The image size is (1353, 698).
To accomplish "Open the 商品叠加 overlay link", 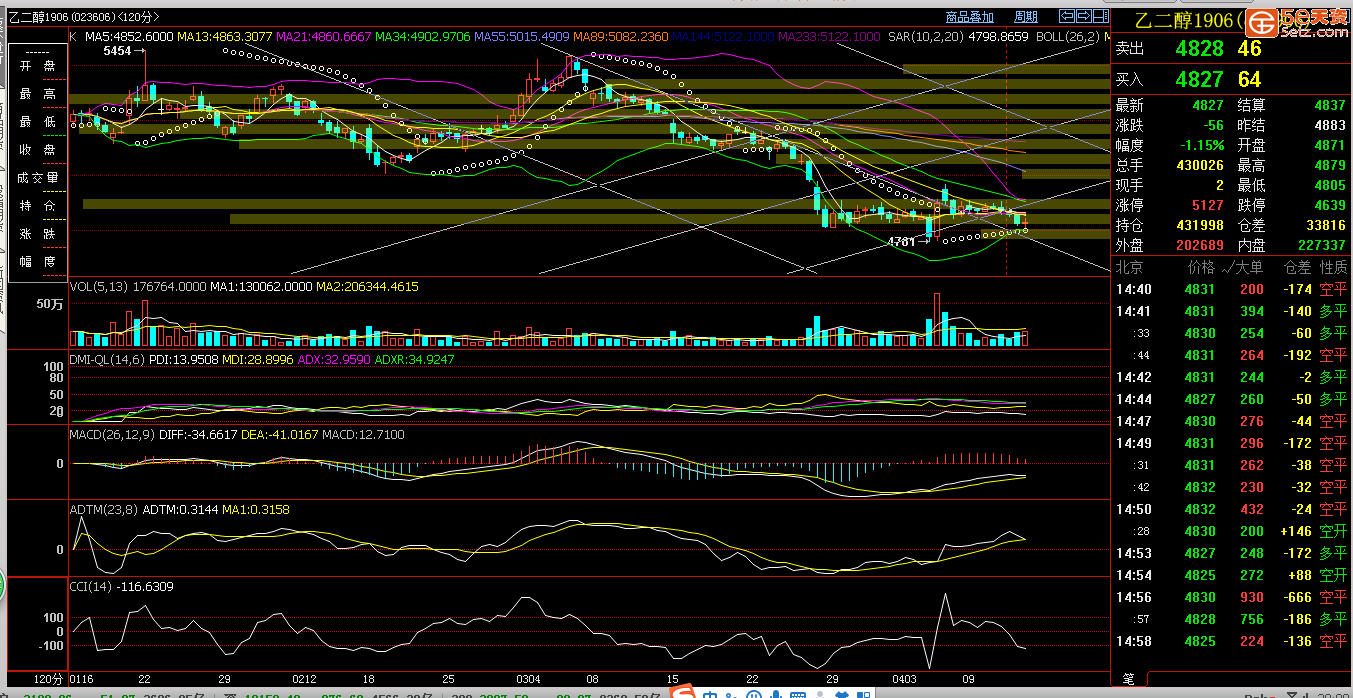I will [x=970, y=17].
